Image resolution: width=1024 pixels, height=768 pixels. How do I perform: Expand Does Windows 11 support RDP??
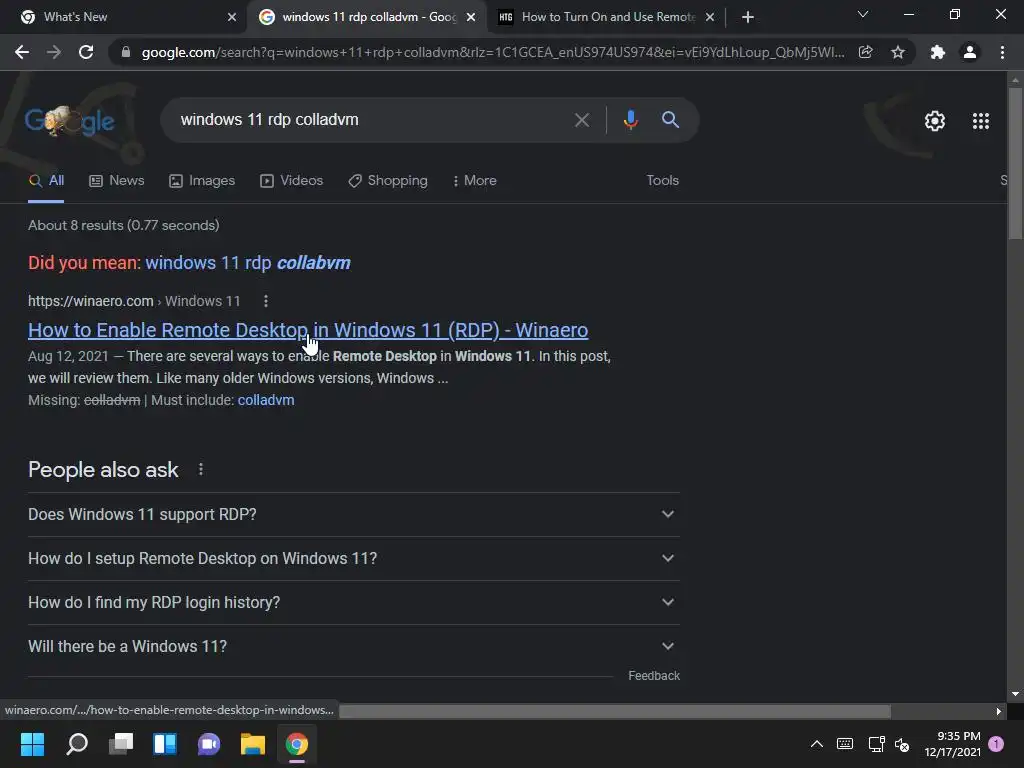pos(353,515)
